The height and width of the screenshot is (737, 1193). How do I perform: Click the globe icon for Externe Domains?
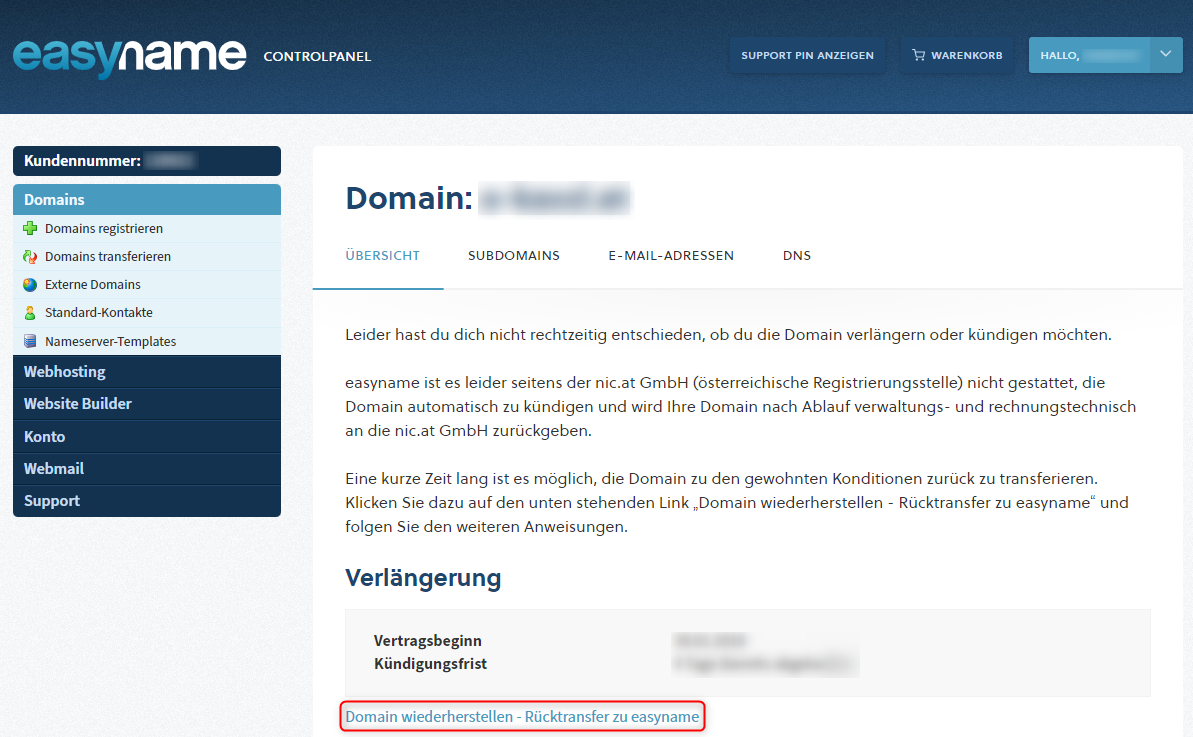coord(30,284)
